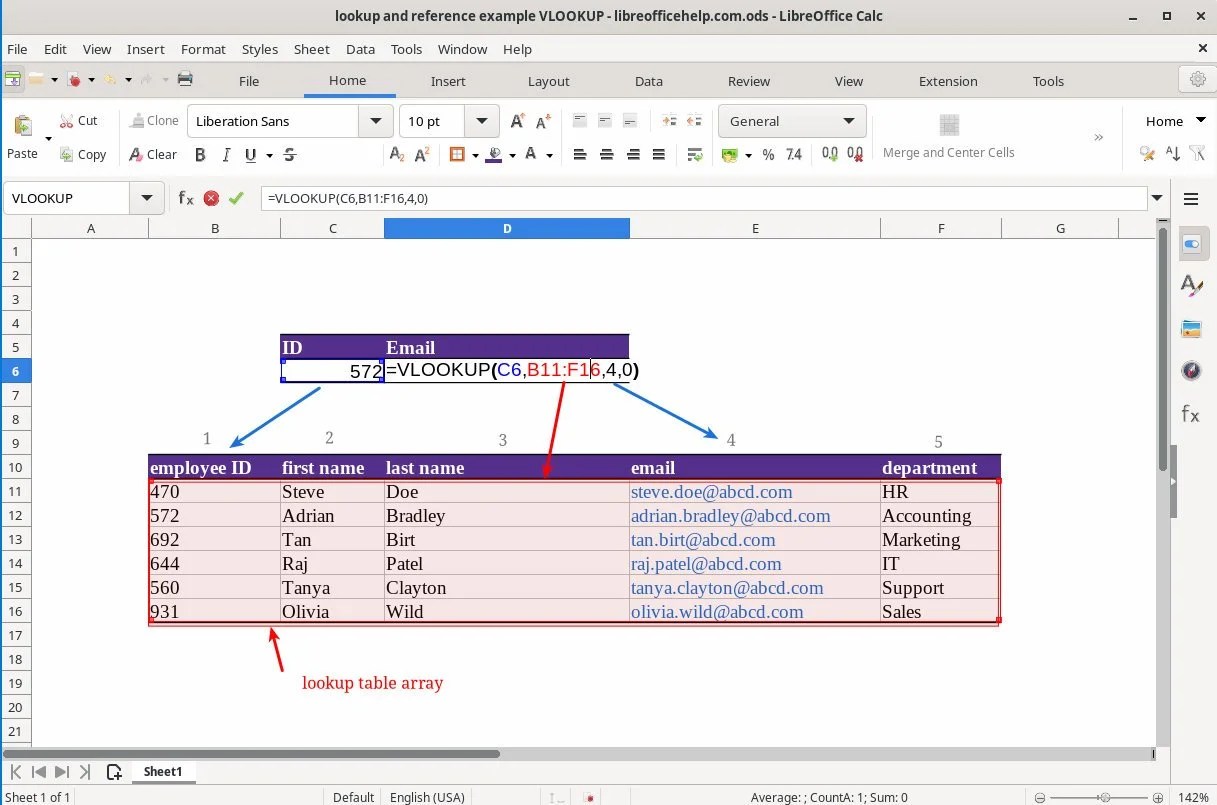Expand more toolbar items chevron
This screenshot has height=805, width=1217.
click(x=1099, y=137)
